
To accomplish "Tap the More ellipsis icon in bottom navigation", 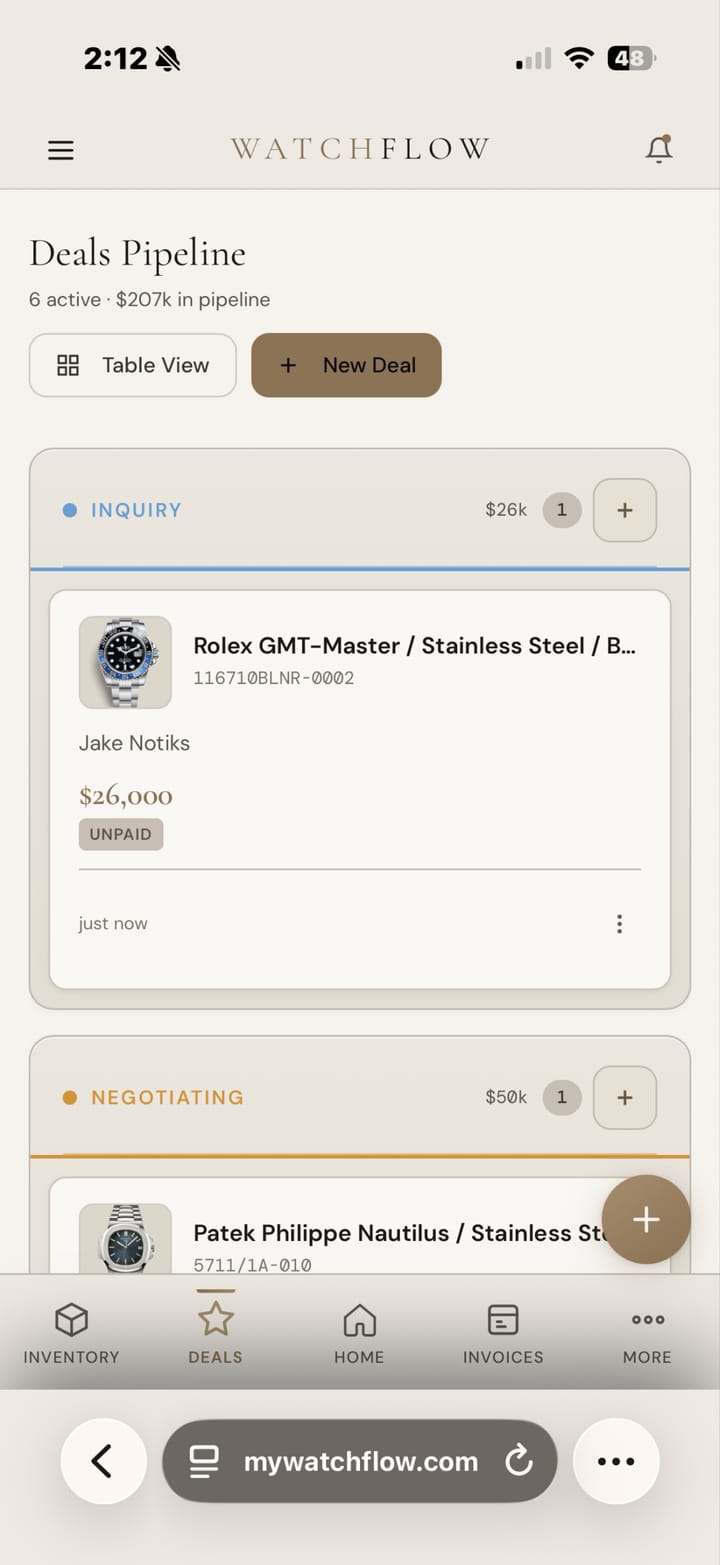I will point(647,1320).
